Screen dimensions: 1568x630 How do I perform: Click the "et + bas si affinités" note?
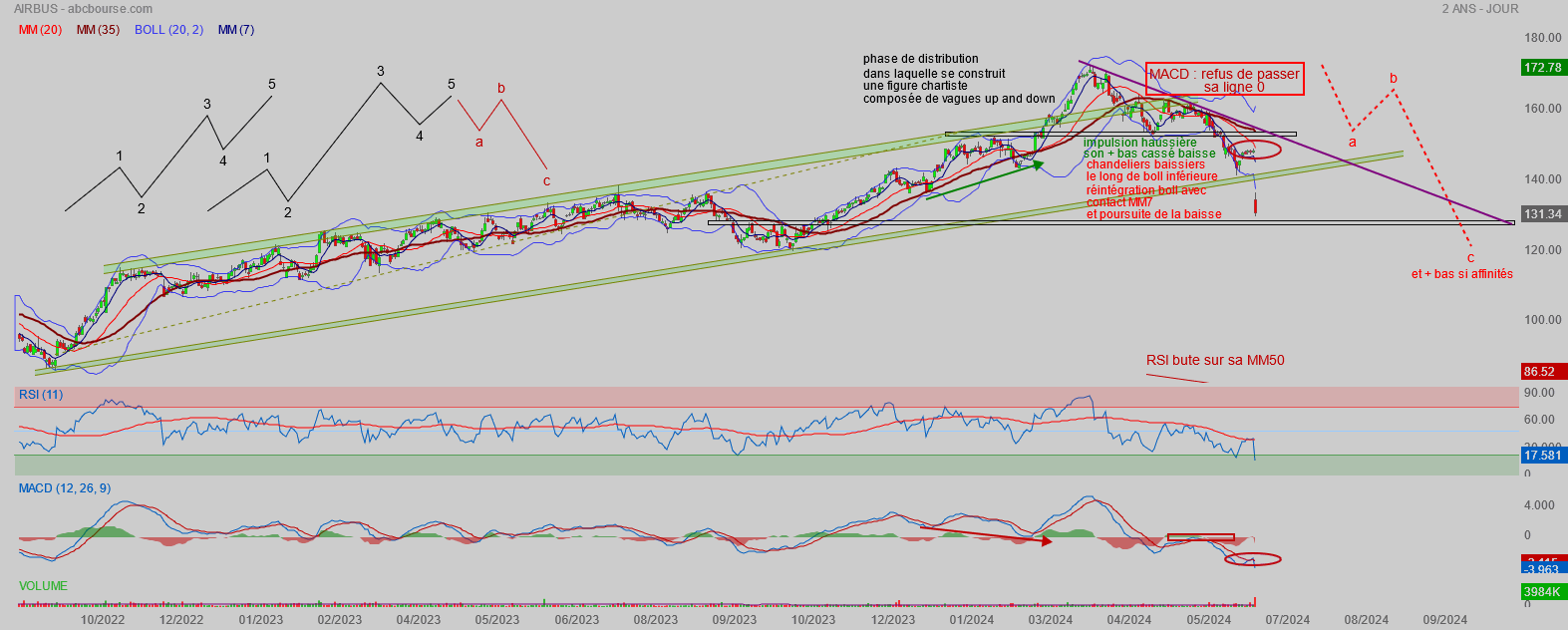coord(1462,274)
